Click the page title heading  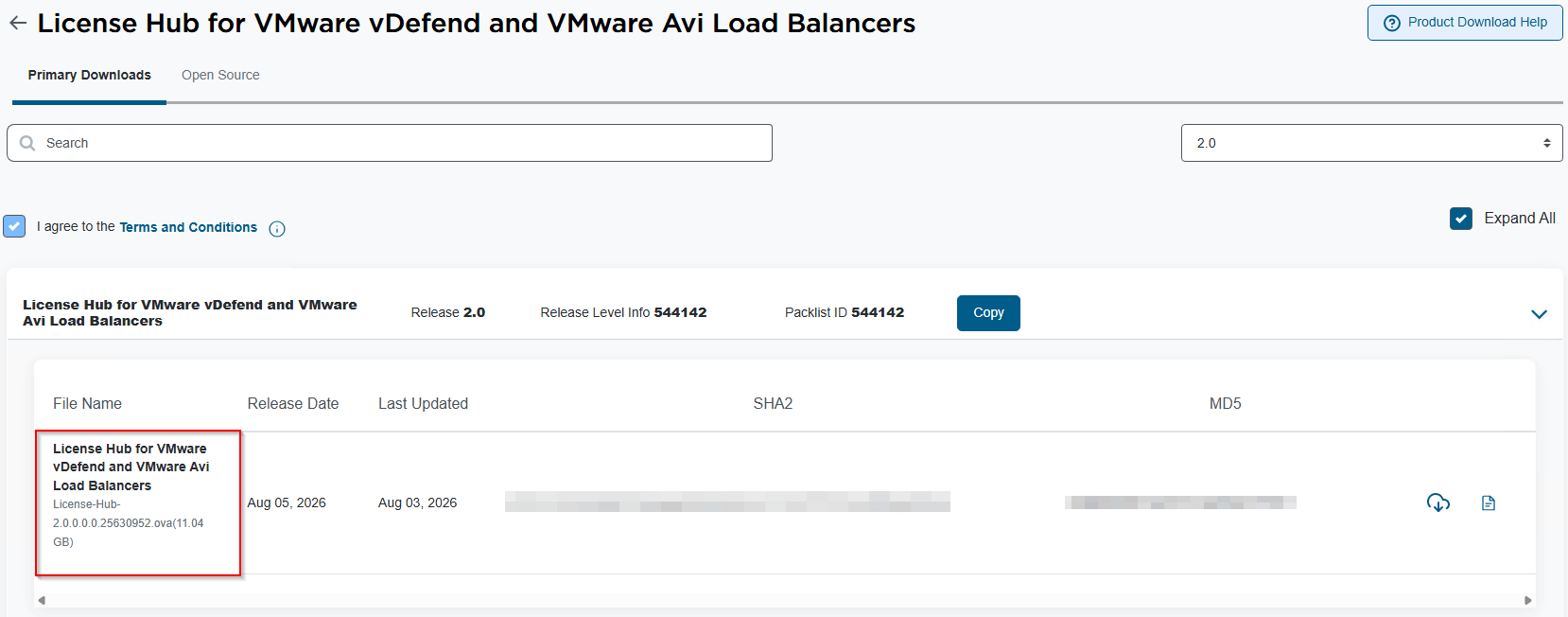coord(477,23)
